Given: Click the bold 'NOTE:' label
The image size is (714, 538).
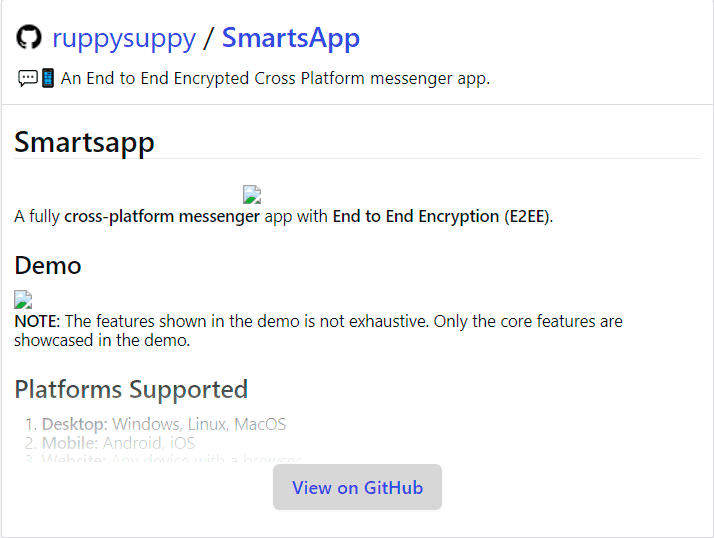Looking at the screenshot, I should (37, 321).
